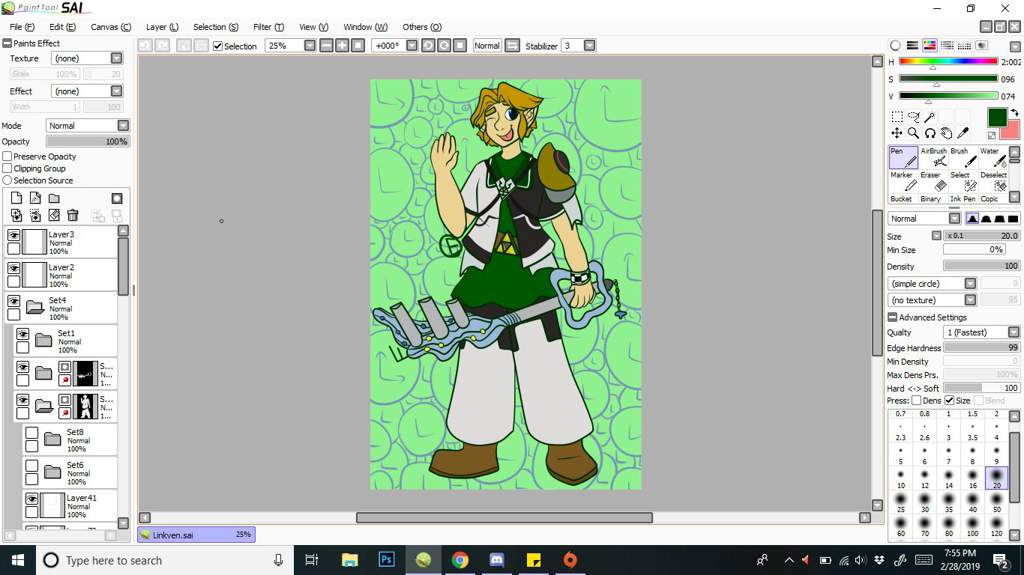Image resolution: width=1024 pixels, height=575 pixels.
Task: Hide Layer3 with its eye icon
Action: click(14, 235)
